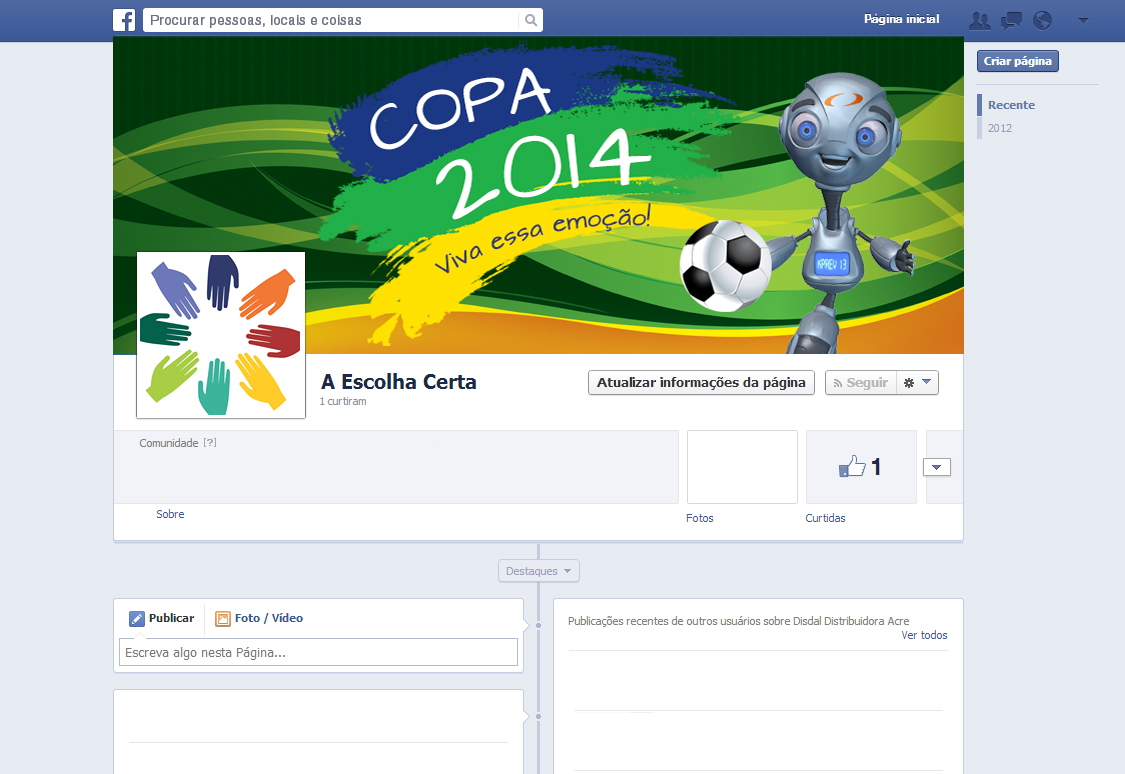Select Recente in the timeline navigation
This screenshot has width=1125, height=774.
1011,105
